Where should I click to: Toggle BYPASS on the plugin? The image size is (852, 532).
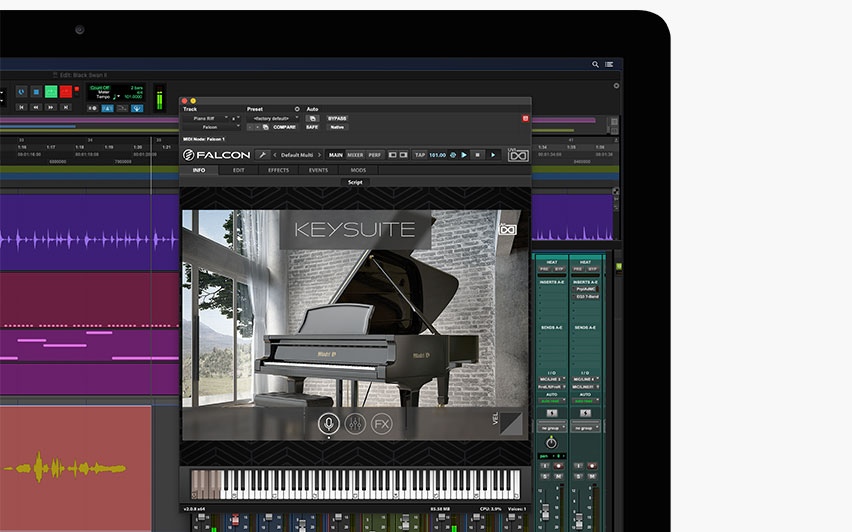click(337, 118)
